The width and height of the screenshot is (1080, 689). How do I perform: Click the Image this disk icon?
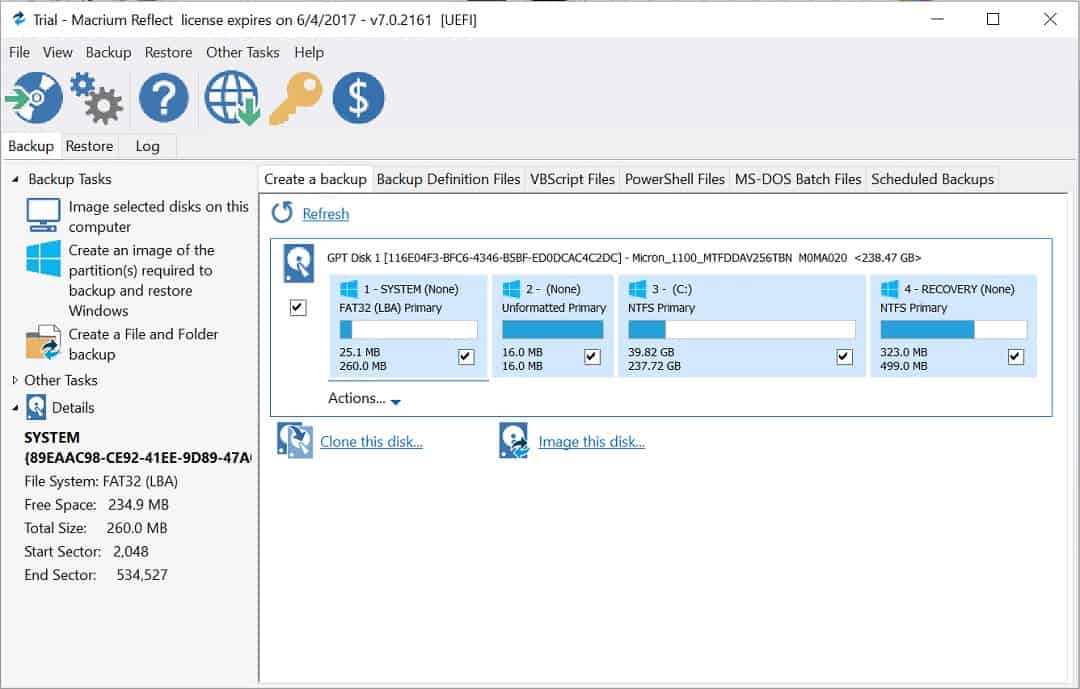(x=514, y=441)
